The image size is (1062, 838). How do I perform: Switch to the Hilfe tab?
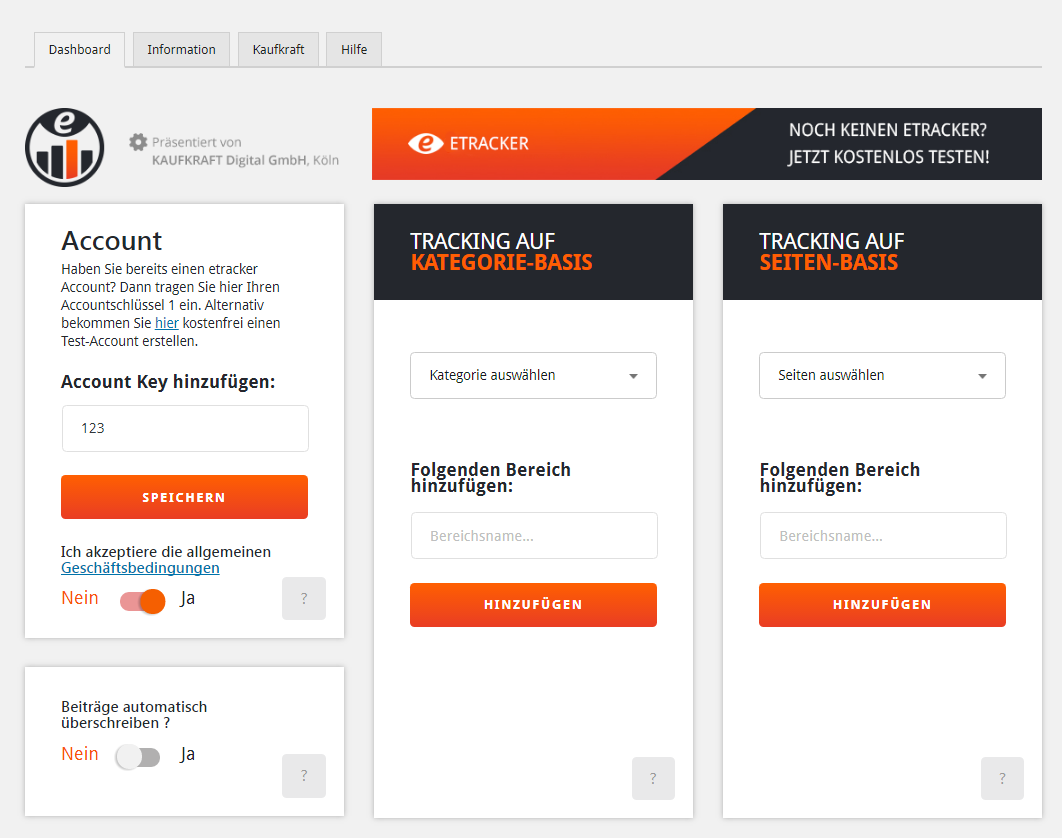(354, 49)
